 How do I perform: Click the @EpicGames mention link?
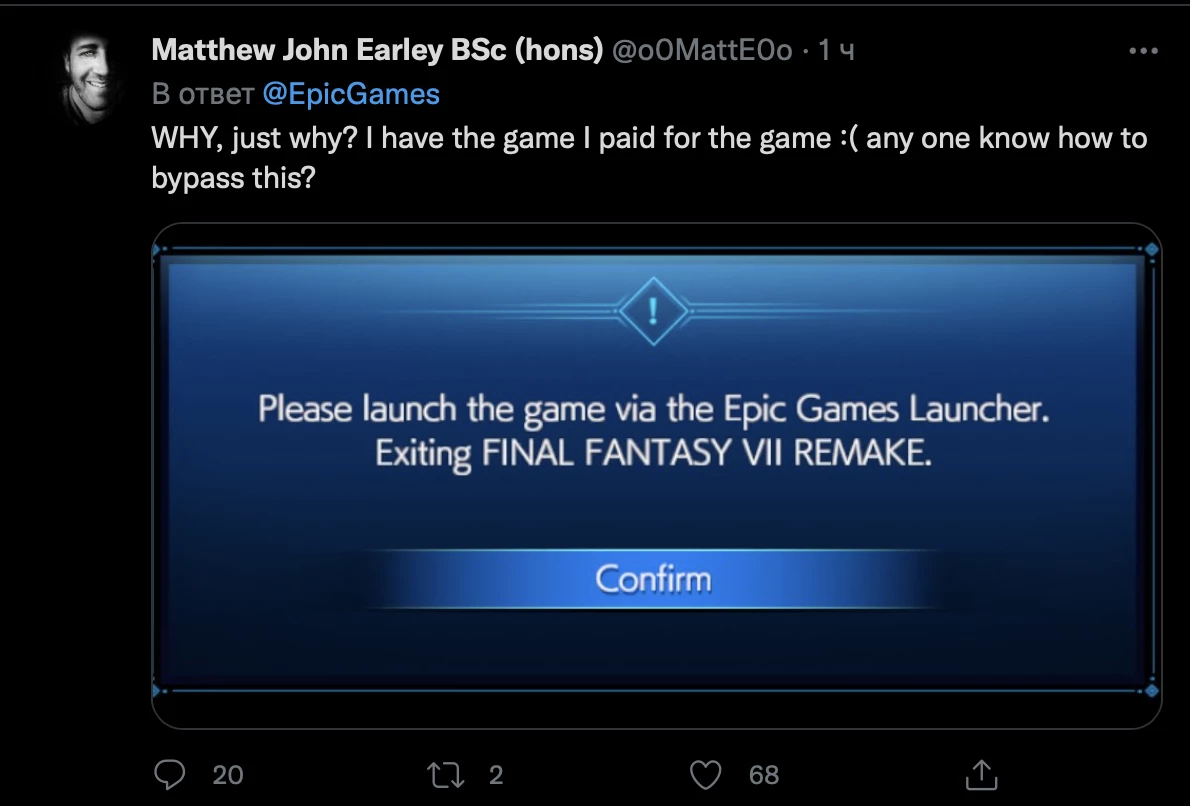click(351, 94)
